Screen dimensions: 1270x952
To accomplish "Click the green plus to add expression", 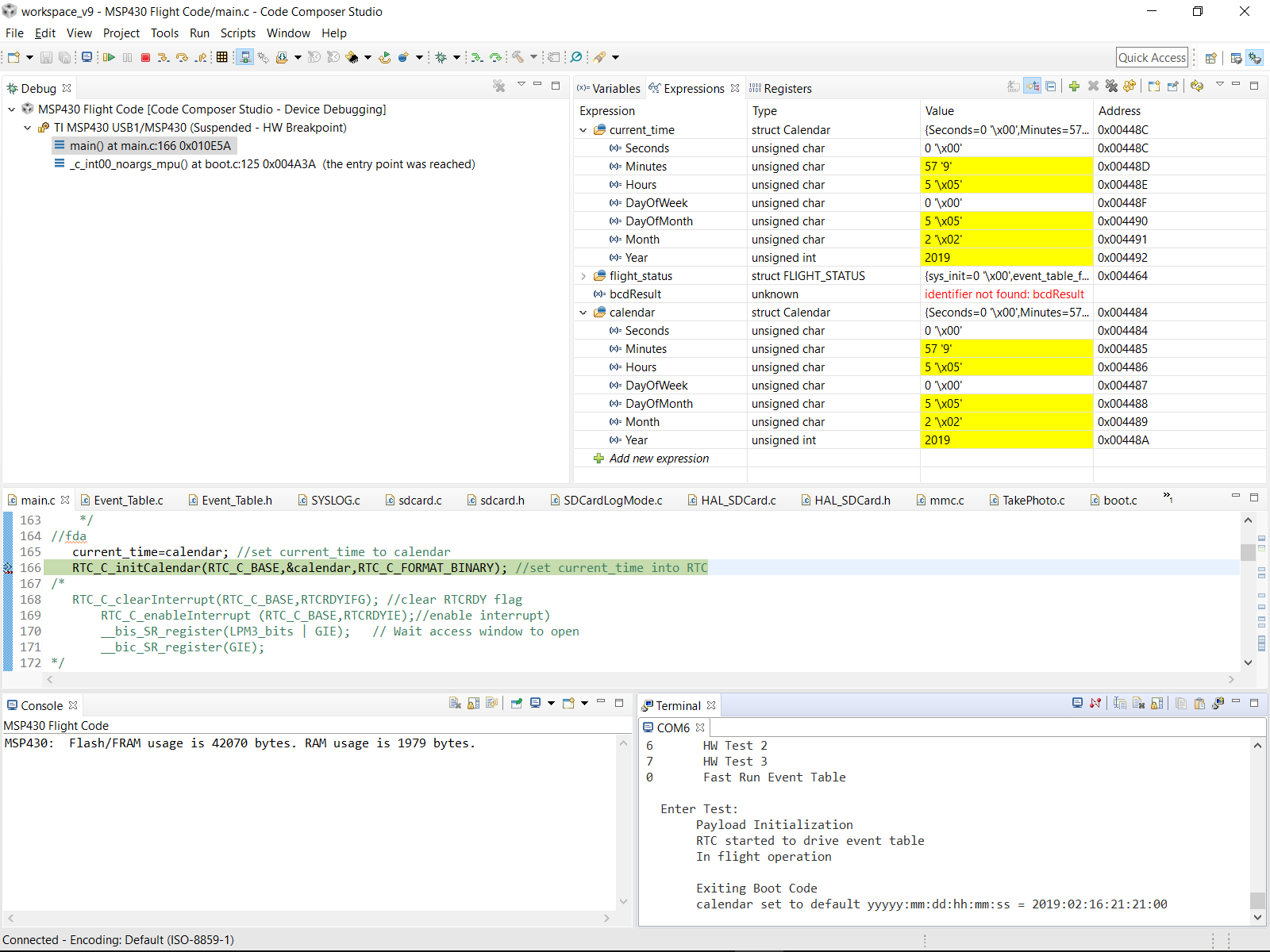I will coord(1074,86).
